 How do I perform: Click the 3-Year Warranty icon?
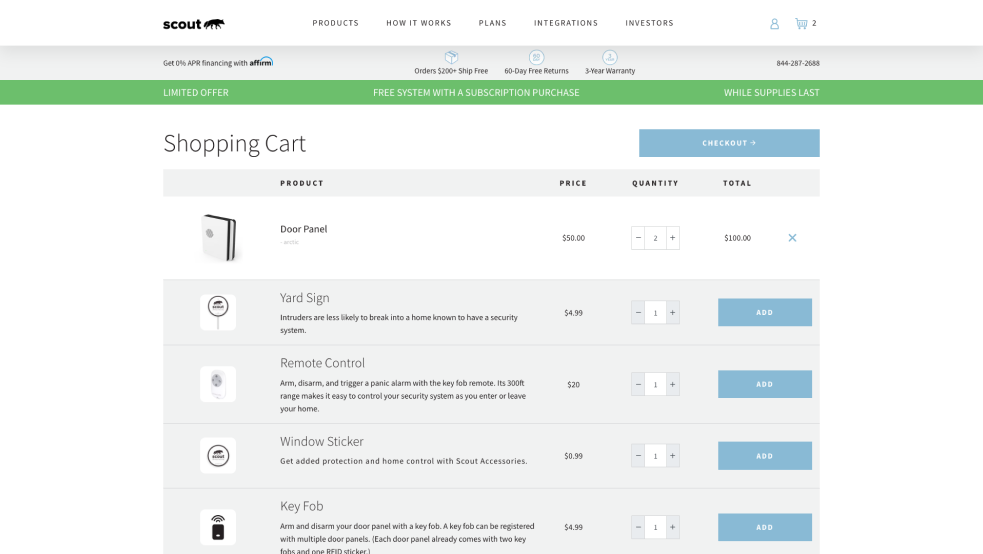tap(610, 57)
